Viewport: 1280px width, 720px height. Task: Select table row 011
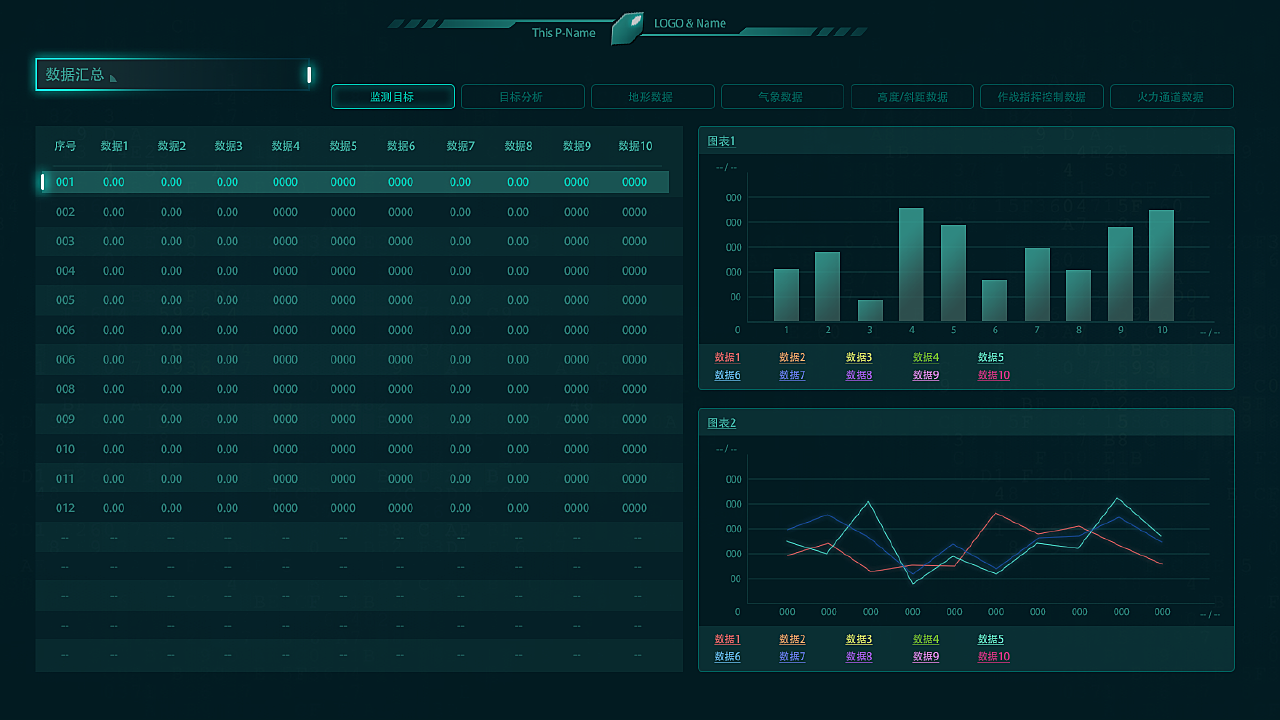359,479
